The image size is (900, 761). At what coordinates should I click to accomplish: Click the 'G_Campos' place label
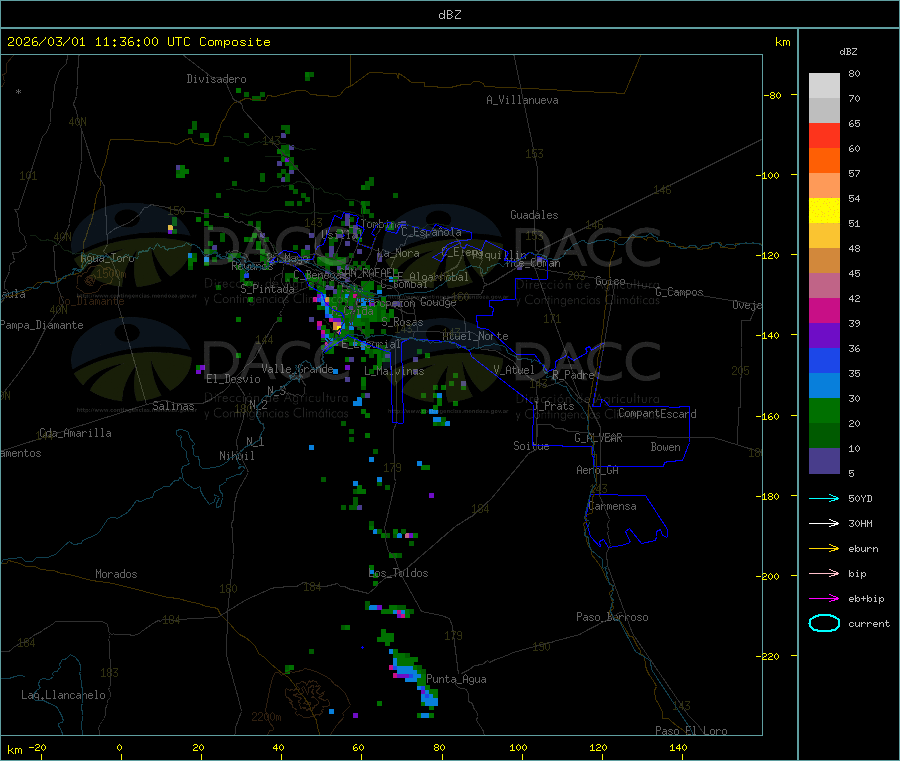(x=679, y=292)
